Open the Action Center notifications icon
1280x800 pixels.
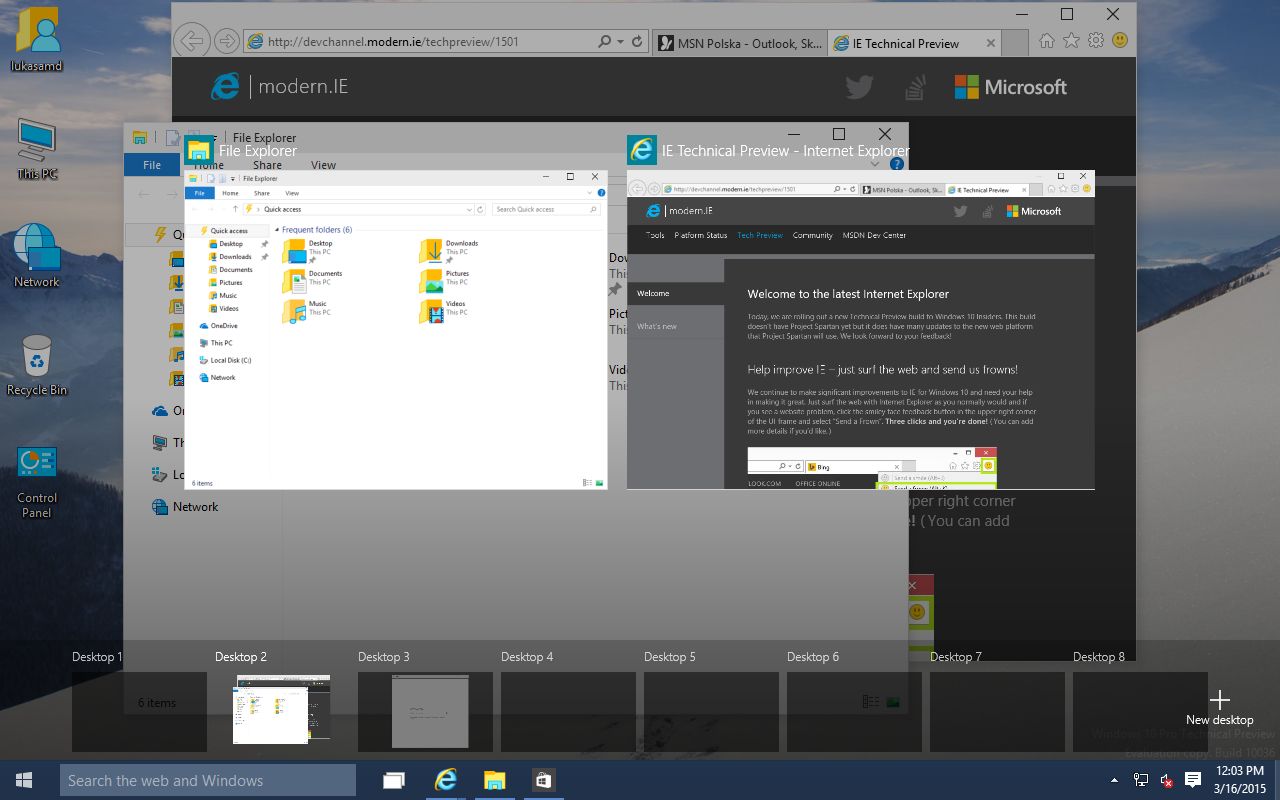1192,780
